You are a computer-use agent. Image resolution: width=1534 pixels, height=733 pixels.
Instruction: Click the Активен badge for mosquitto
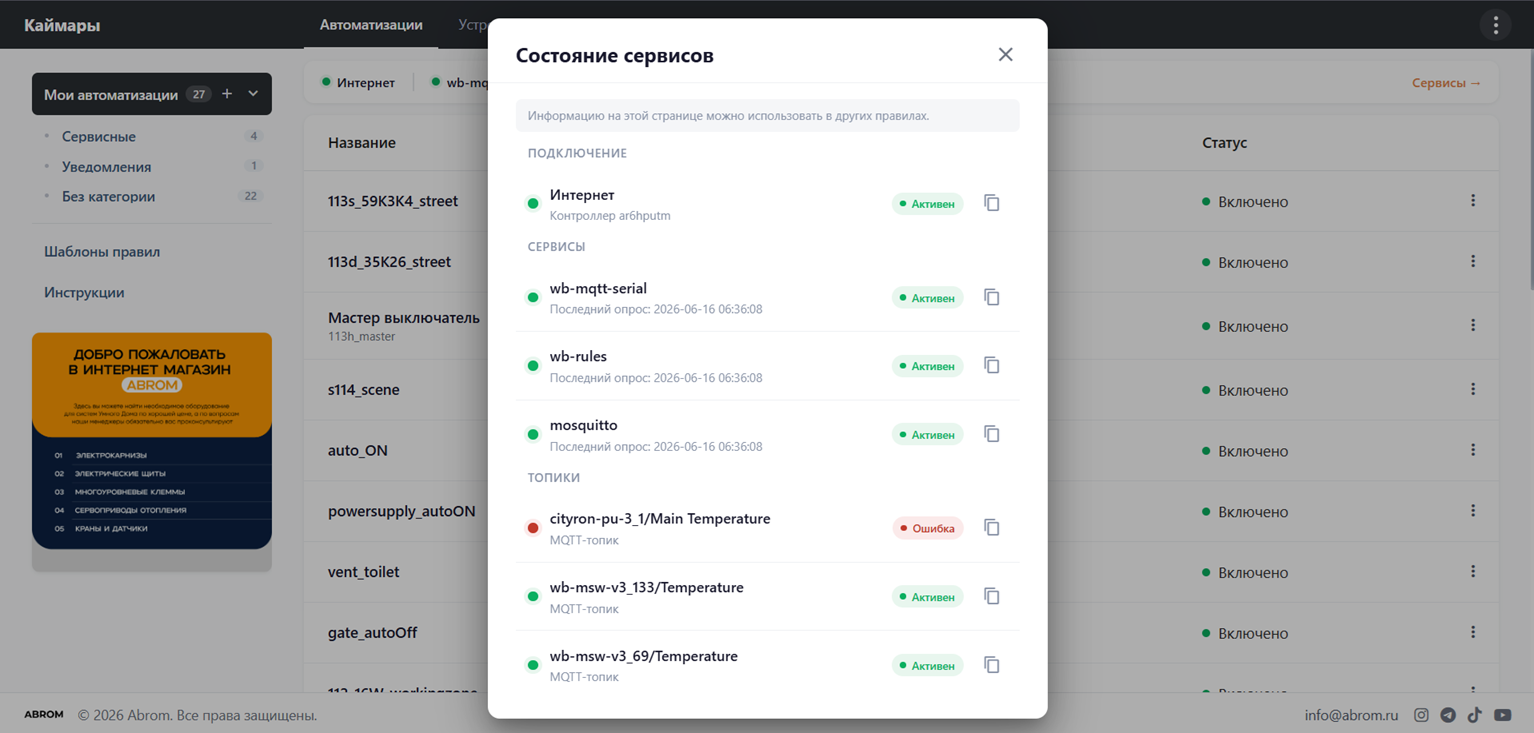point(928,435)
